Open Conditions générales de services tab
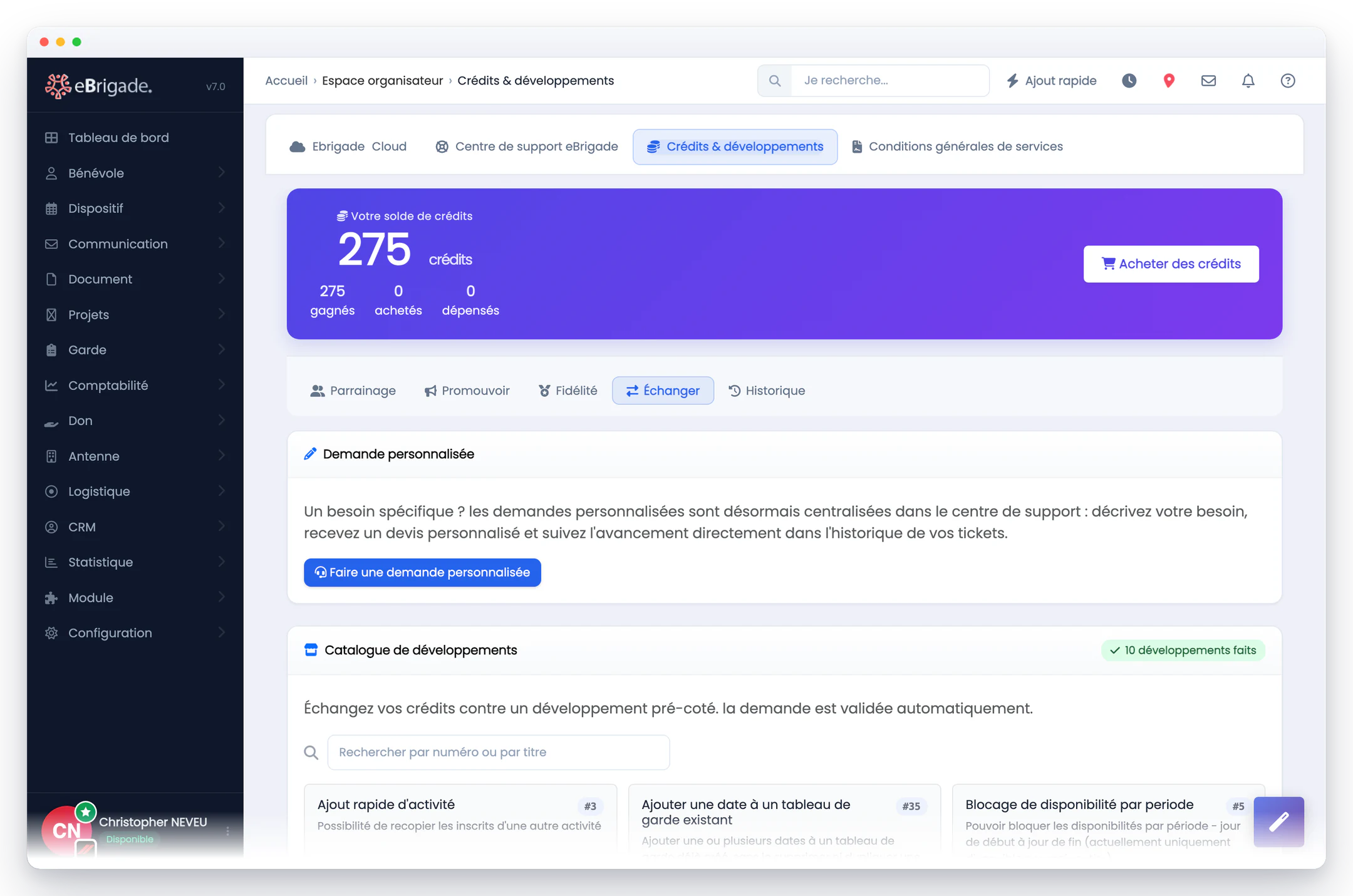The image size is (1353, 896). [957, 147]
